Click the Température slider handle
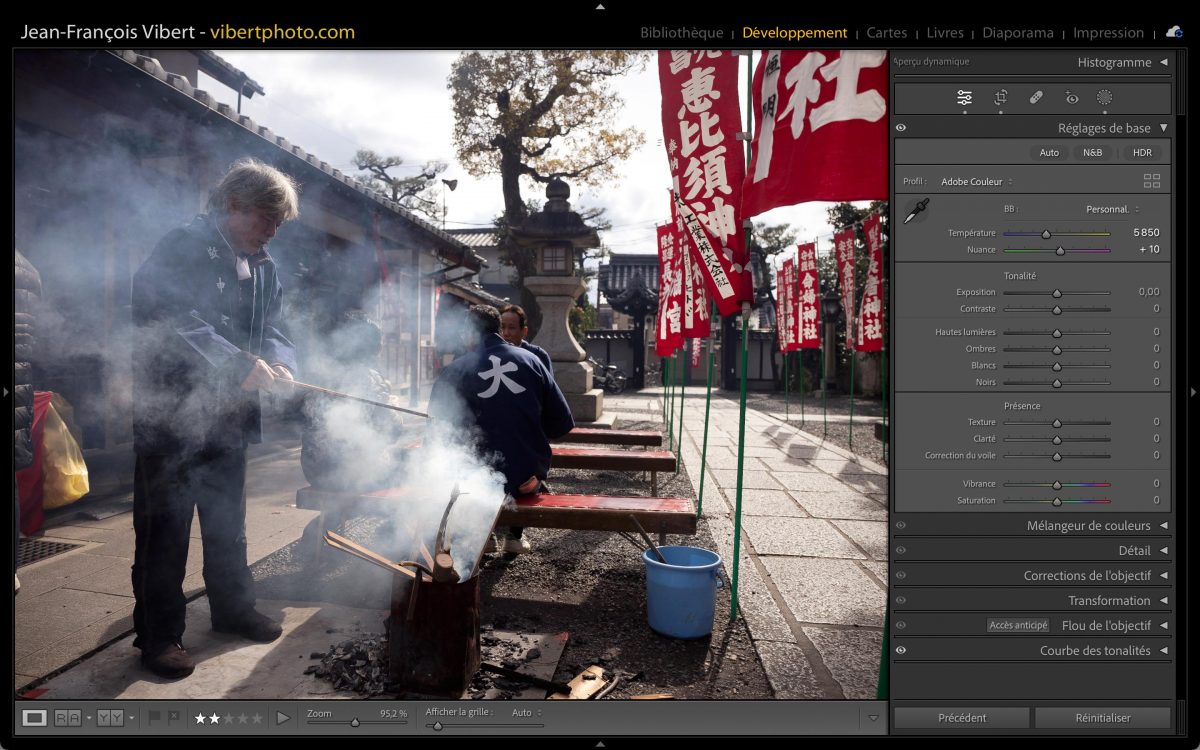 (x=1046, y=234)
